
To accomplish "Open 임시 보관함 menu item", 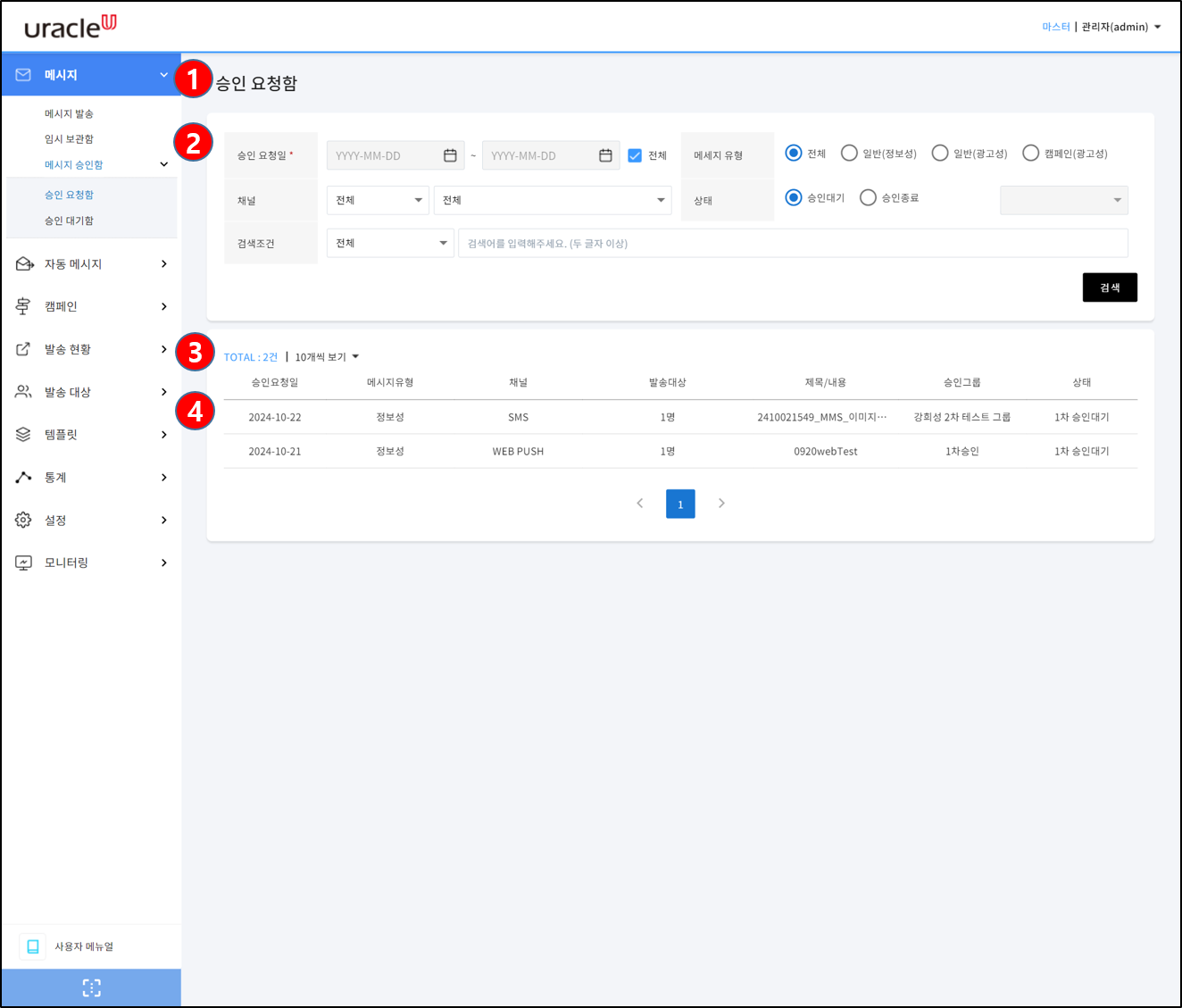I will 69,138.
